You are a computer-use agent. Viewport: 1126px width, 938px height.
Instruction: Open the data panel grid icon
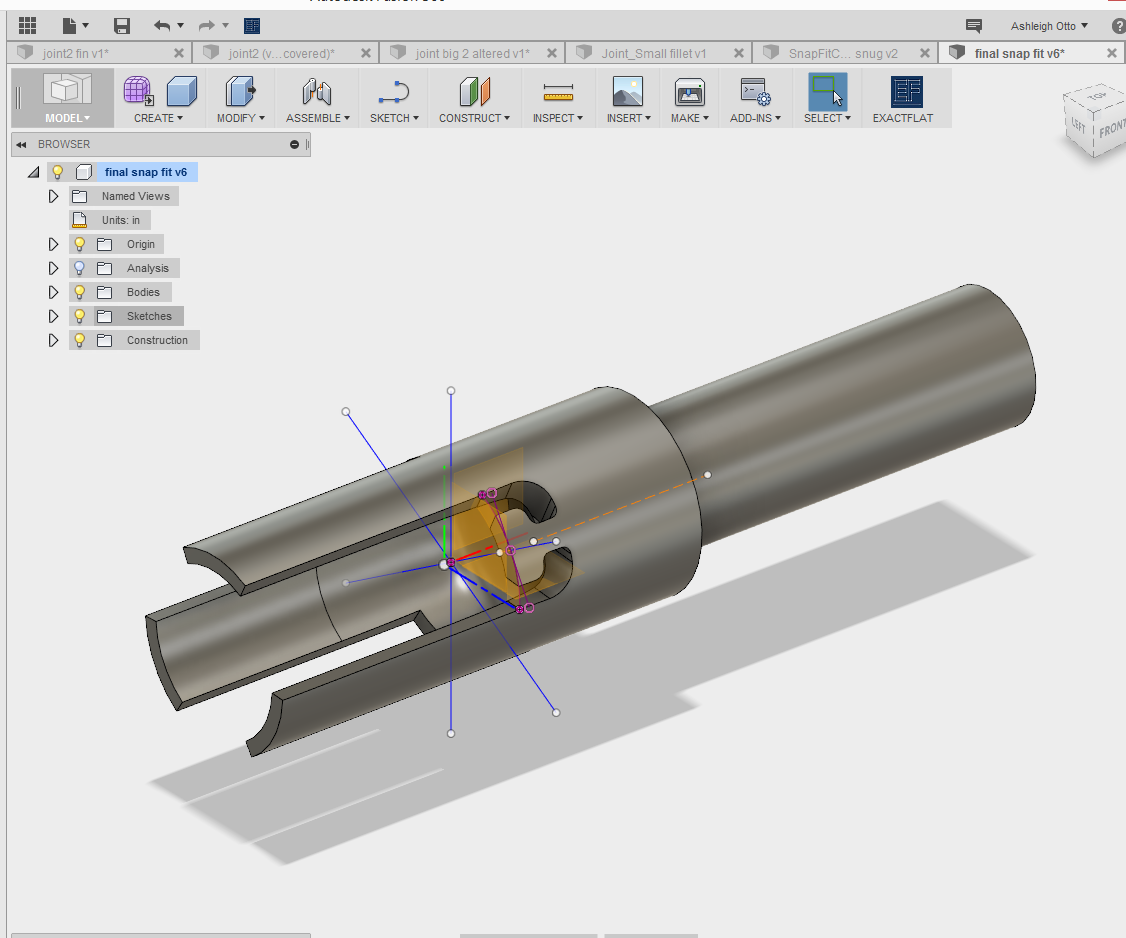[27, 26]
